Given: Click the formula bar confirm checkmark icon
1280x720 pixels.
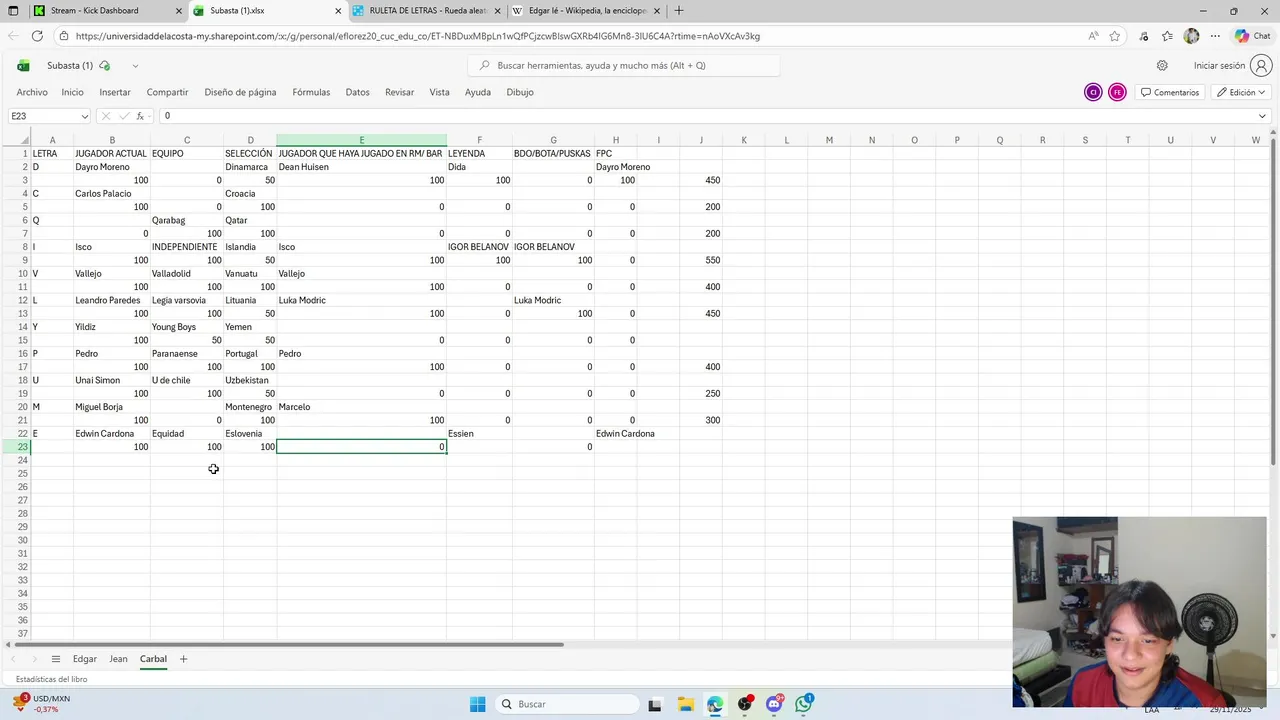Looking at the screenshot, I should 123,116.
